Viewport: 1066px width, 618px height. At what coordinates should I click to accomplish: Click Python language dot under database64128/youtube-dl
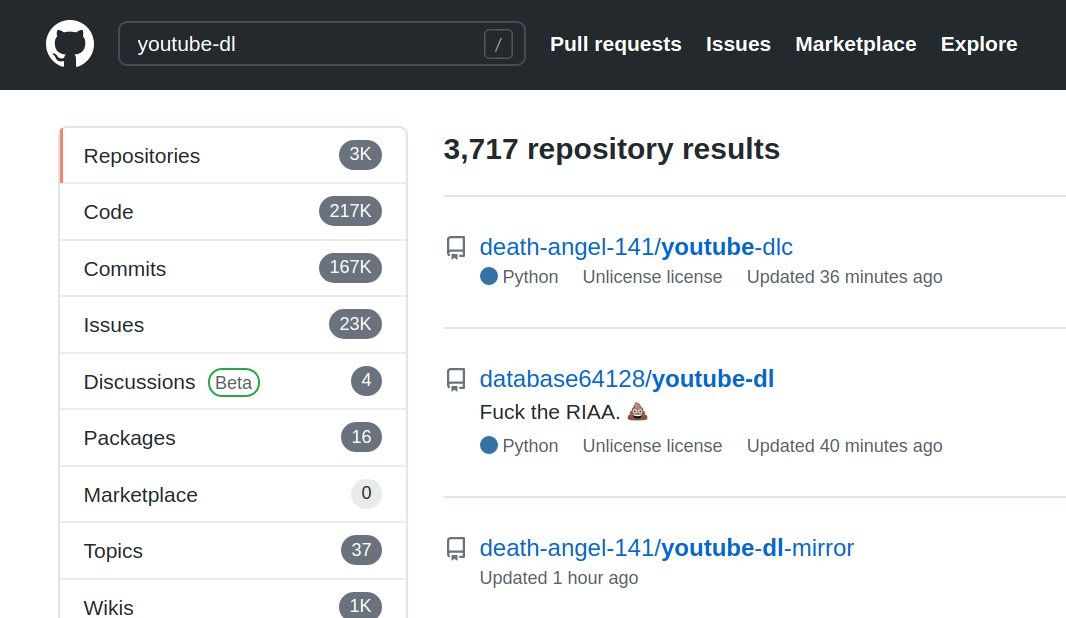tap(489, 445)
